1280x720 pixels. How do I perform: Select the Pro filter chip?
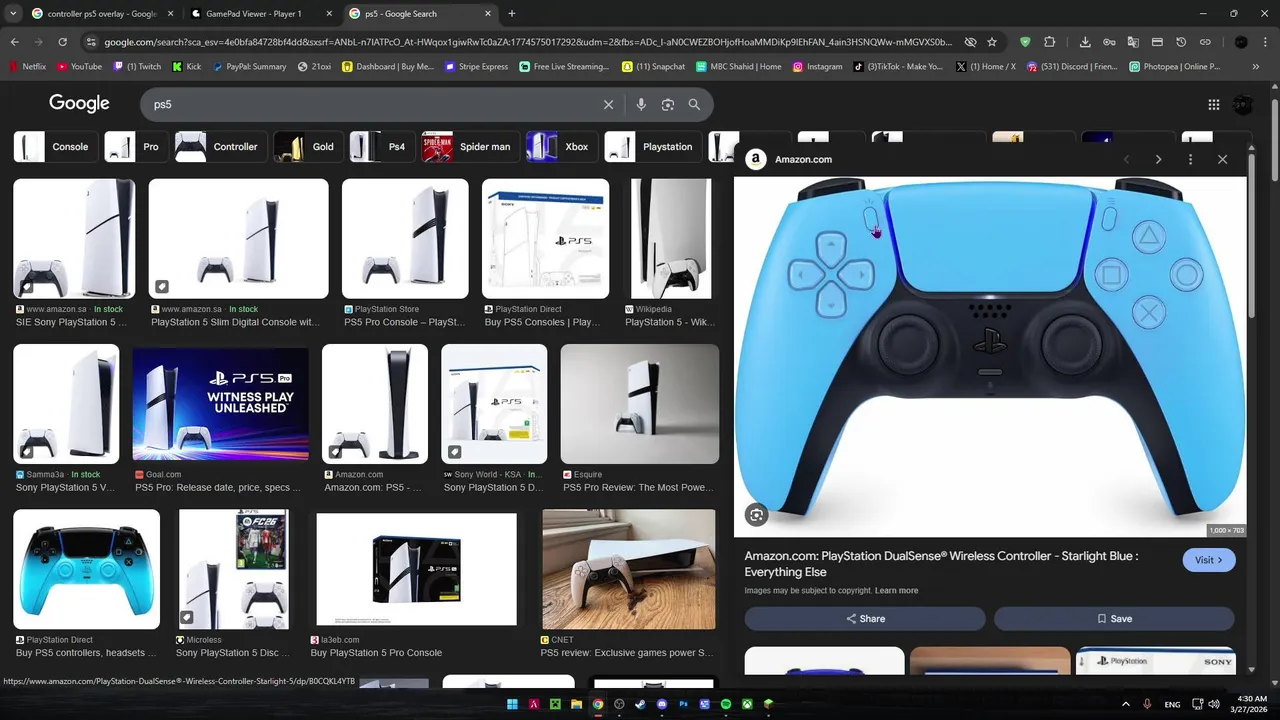point(137,147)
